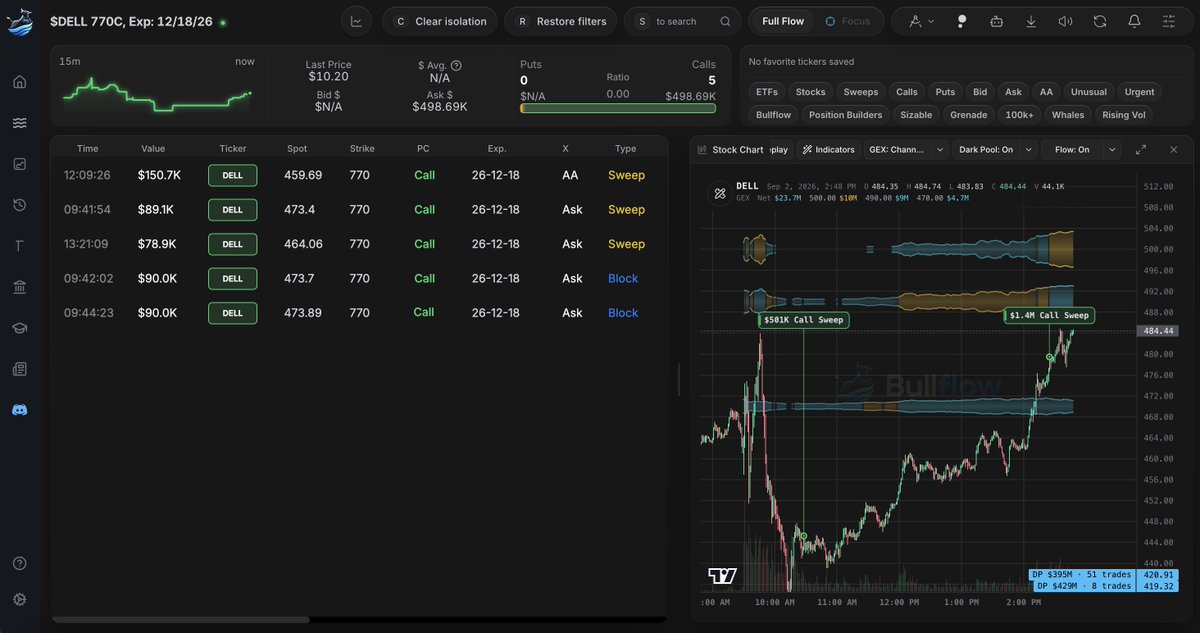Click the $1.4M Call Sweep chart marker

tap(1049, 315)
